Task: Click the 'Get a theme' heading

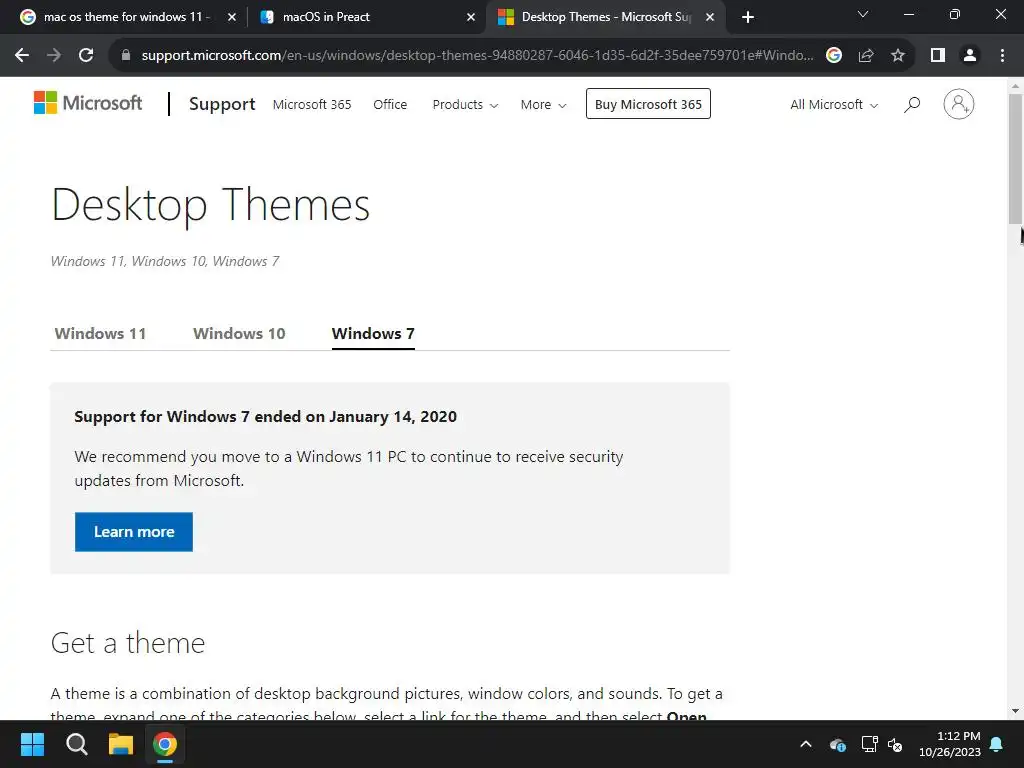Action: point(128,643)
